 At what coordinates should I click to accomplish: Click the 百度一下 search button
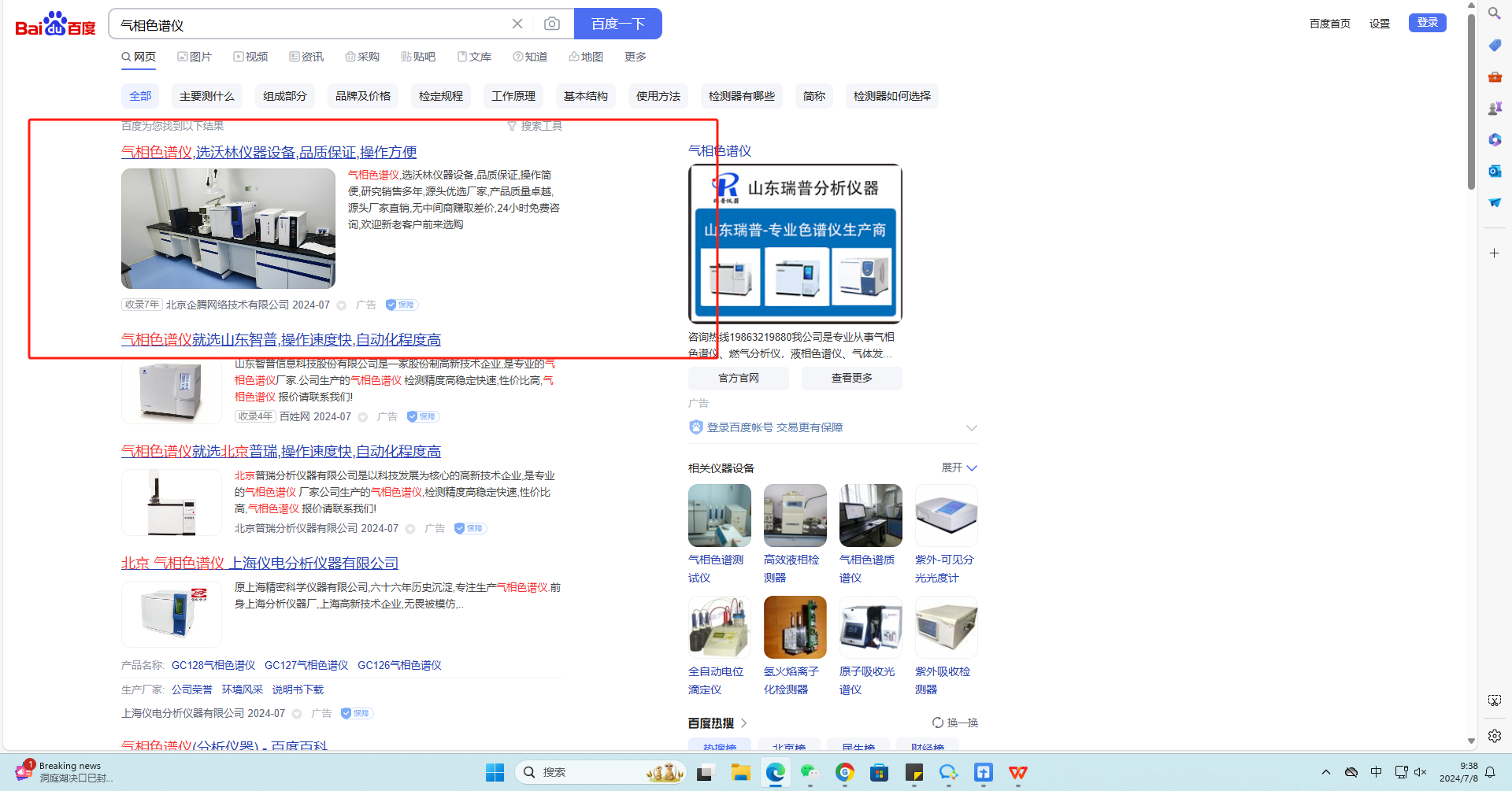[x=618, y=24]
